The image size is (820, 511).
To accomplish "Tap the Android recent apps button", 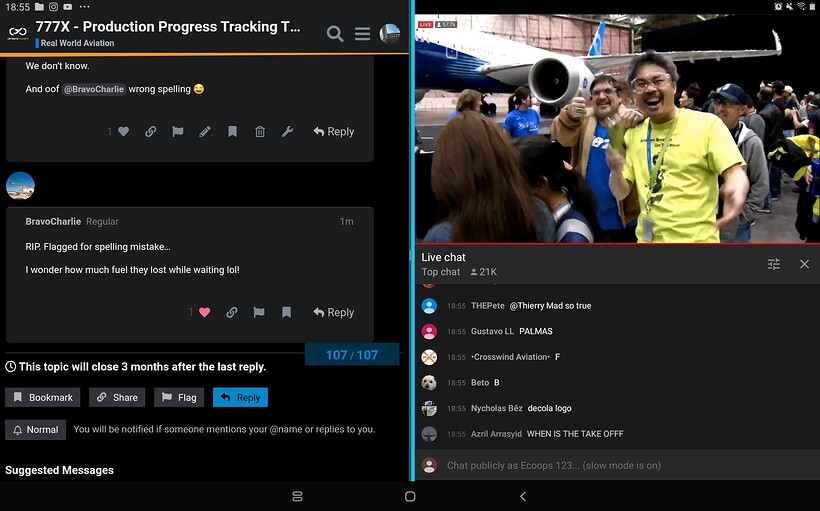I will 297,496.
